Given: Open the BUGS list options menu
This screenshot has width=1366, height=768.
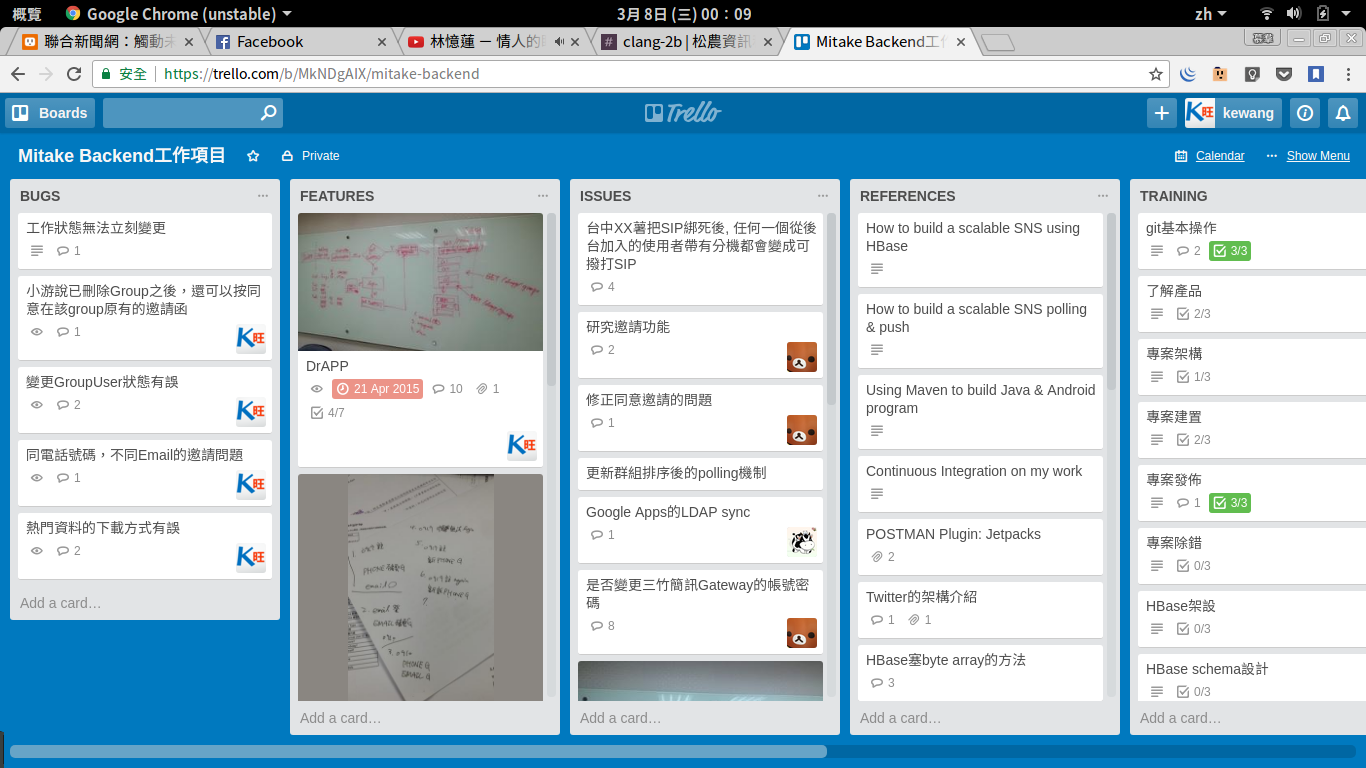Looking at the screenshot, I should pos(263,196).
